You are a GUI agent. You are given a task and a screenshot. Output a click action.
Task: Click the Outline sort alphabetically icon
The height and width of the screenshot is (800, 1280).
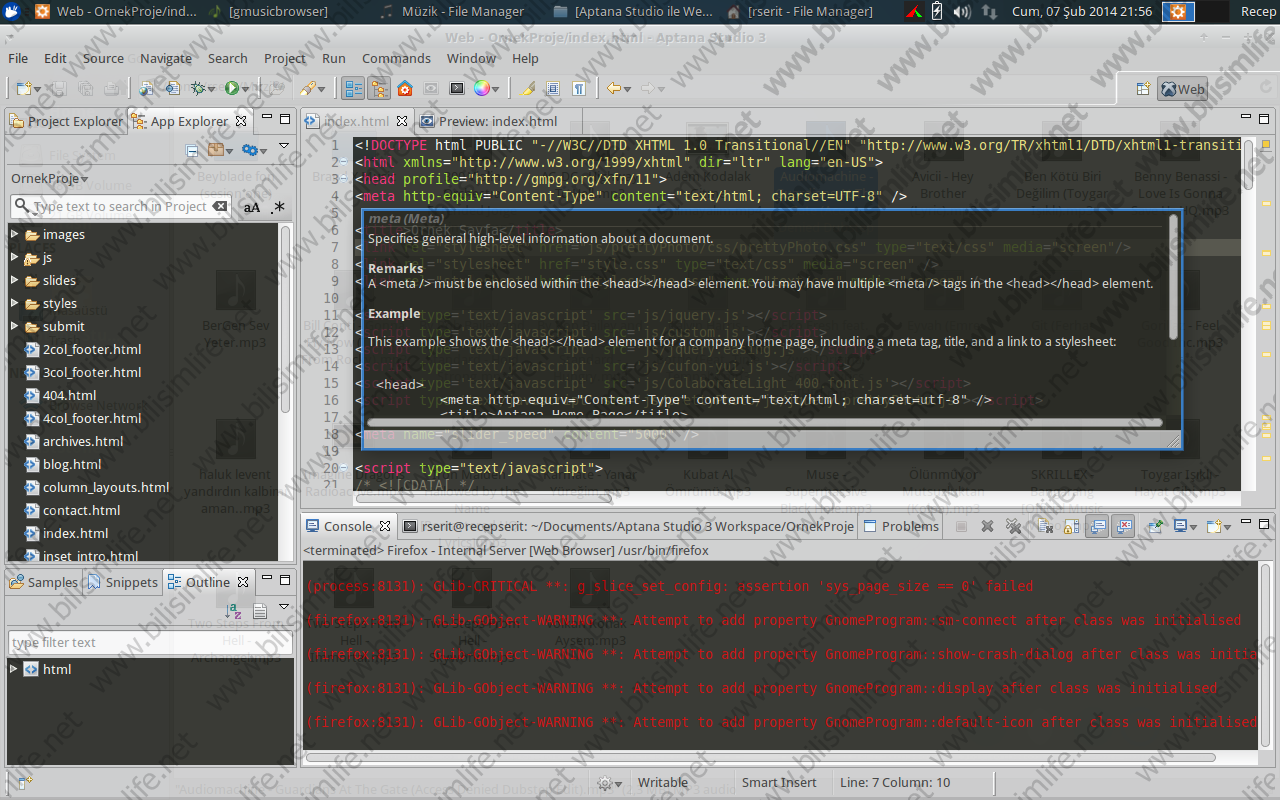click(x=233, y=611)
